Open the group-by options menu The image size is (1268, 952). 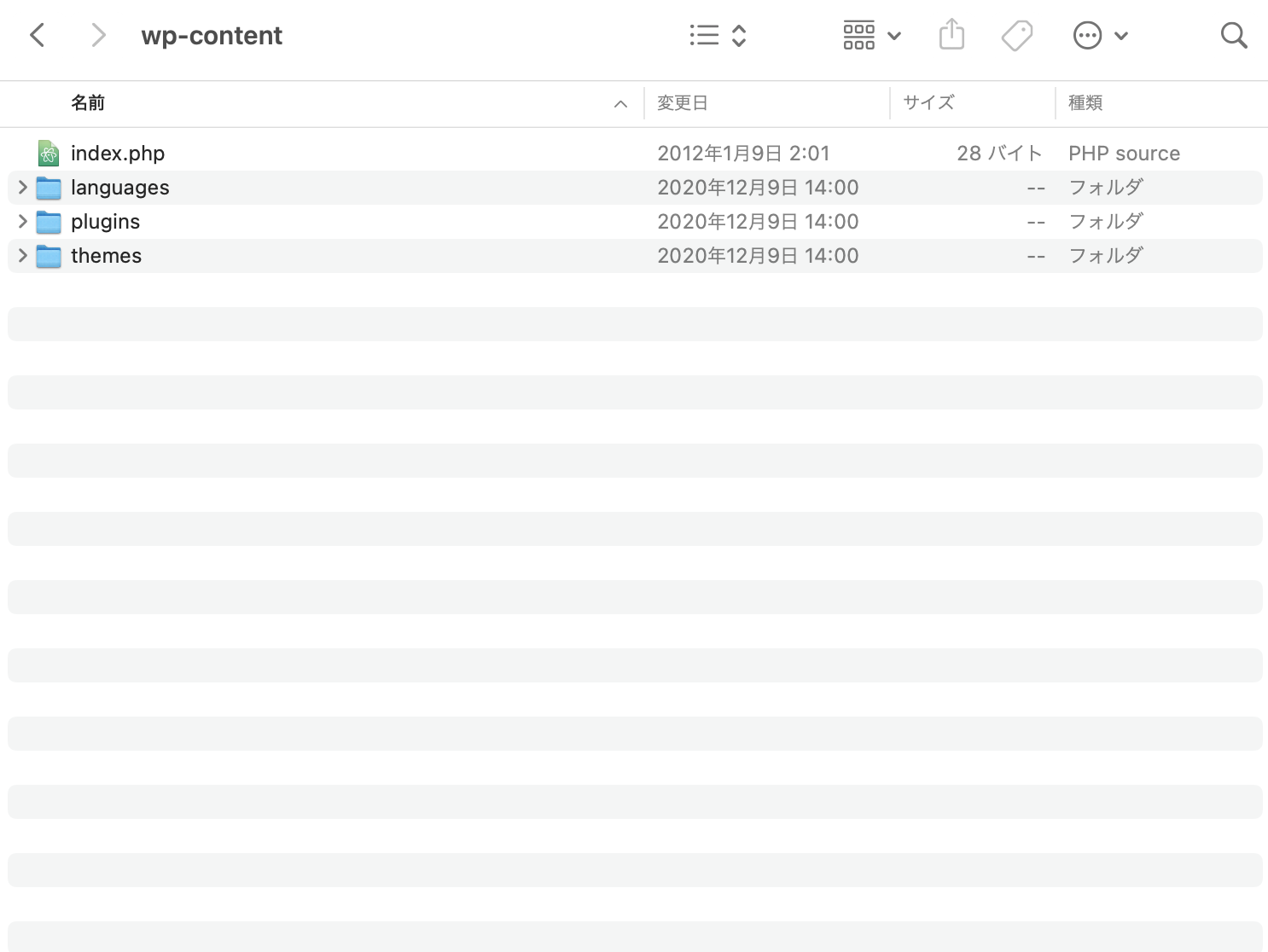click(871, 35)
